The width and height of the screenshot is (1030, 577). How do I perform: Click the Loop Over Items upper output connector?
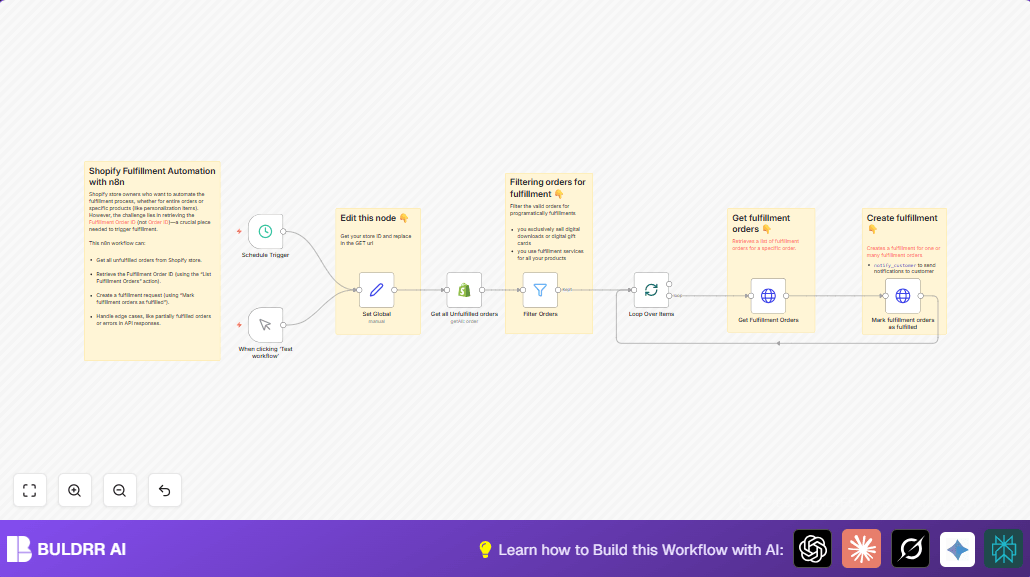click(x=669, y=284)
